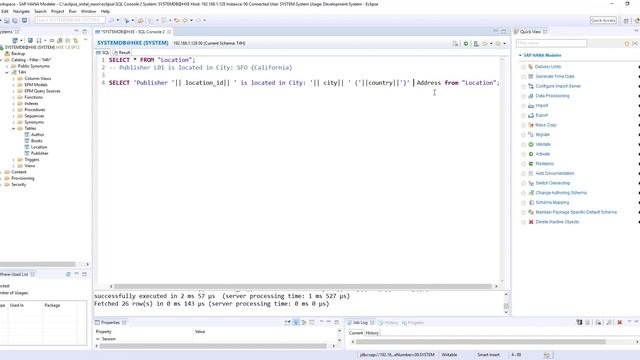Click the Export icon in Quick View

click(531, 115)
